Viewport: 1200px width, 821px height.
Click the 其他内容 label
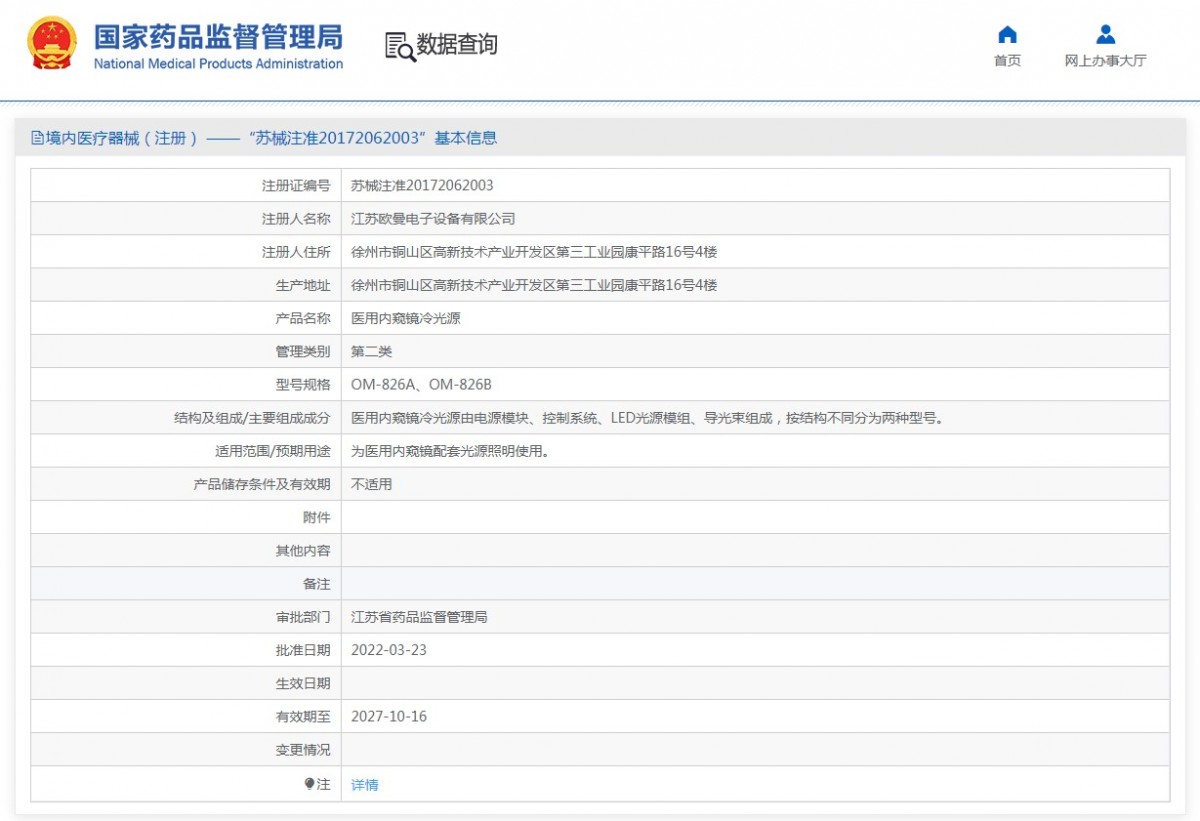[x=303, y=550]
